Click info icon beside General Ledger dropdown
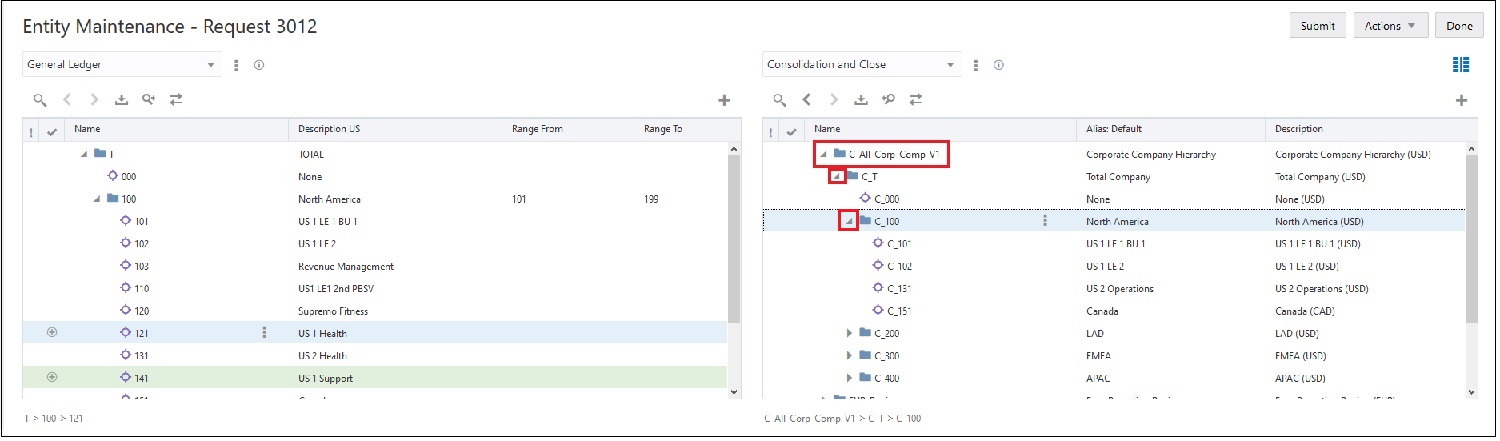This screenshot has height=441, width=1500. pyautogui.click(x=258, y=65)
